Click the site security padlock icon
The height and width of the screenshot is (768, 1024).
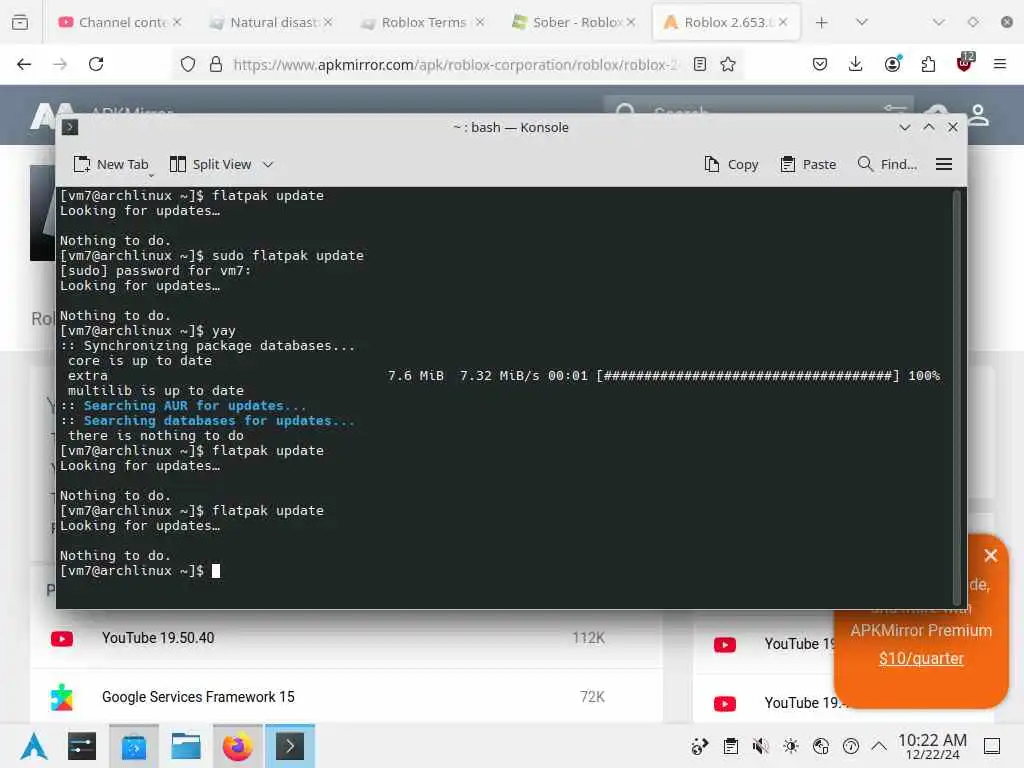(x=216, y=64)
